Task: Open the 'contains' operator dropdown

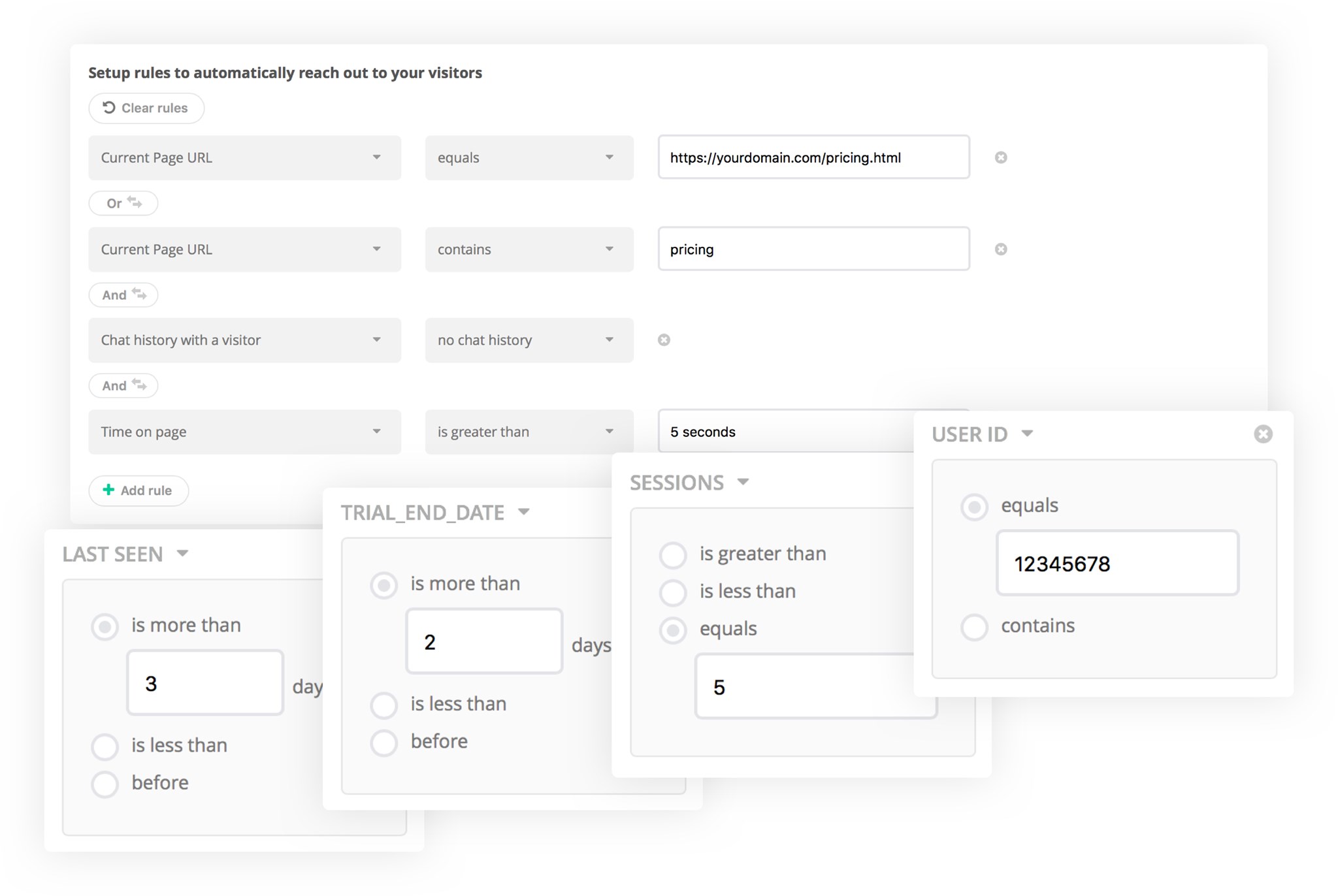Action: click(x=529, y=249)
